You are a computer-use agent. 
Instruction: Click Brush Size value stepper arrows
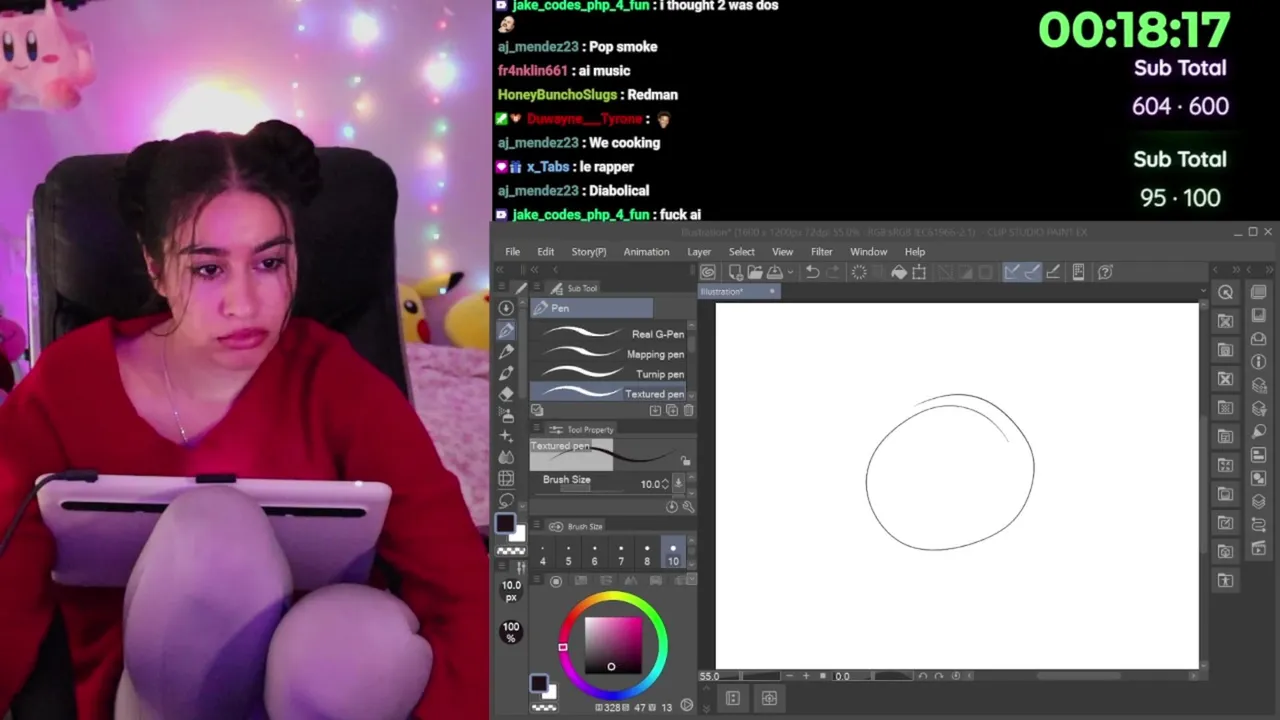[665, 484]
